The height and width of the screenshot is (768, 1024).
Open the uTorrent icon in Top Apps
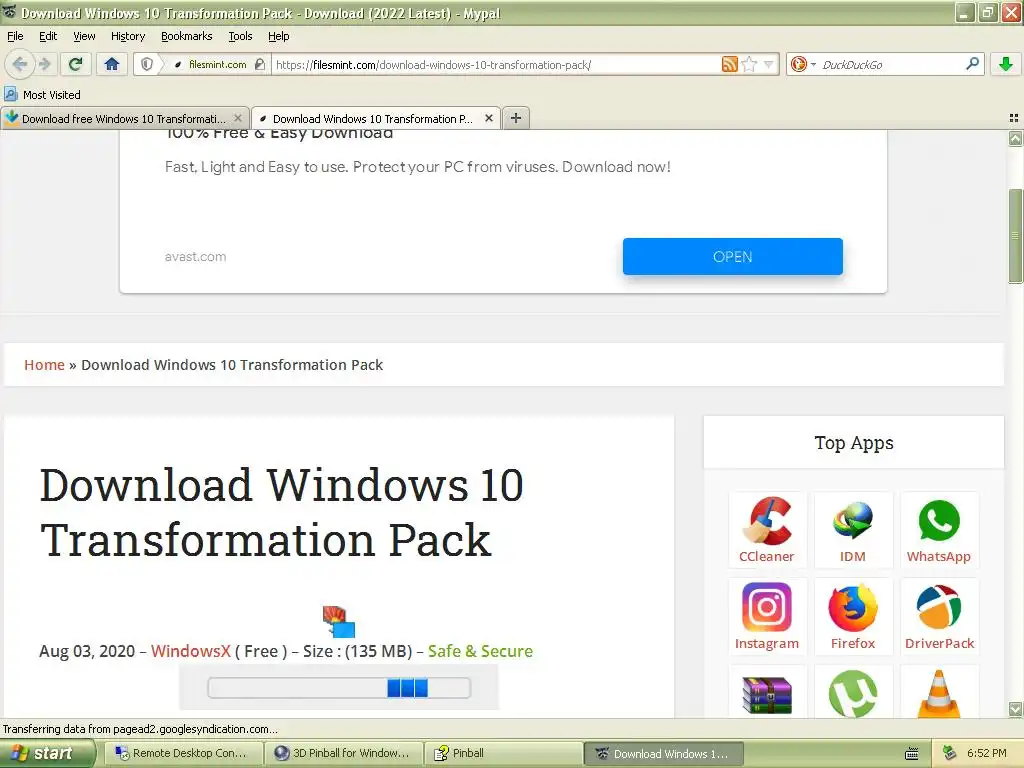[x=853, y=694]
